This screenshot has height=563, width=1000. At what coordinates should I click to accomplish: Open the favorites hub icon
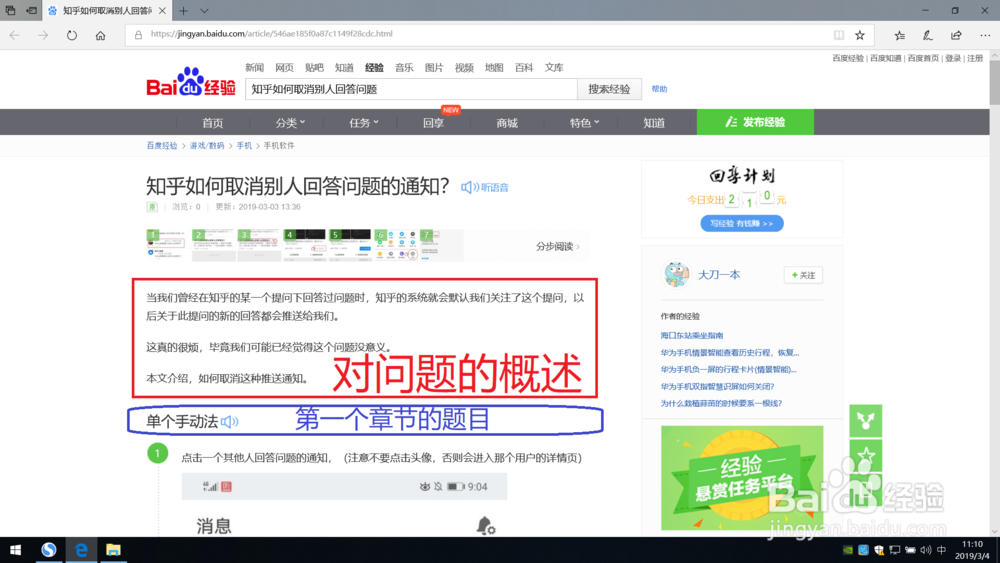[x=899, y=35]
